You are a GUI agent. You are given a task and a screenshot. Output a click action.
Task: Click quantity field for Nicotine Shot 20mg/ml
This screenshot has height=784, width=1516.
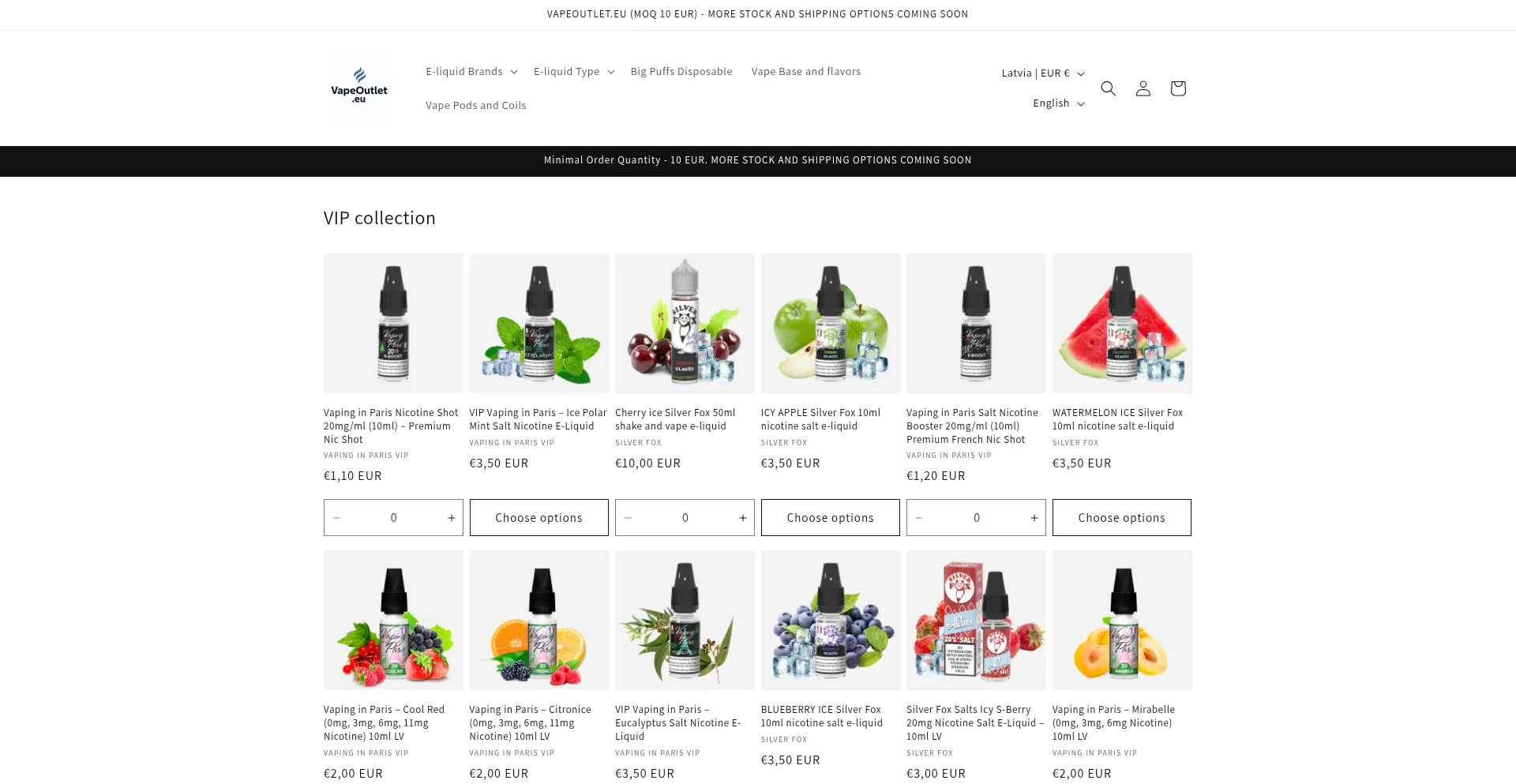tap(393, 518)
